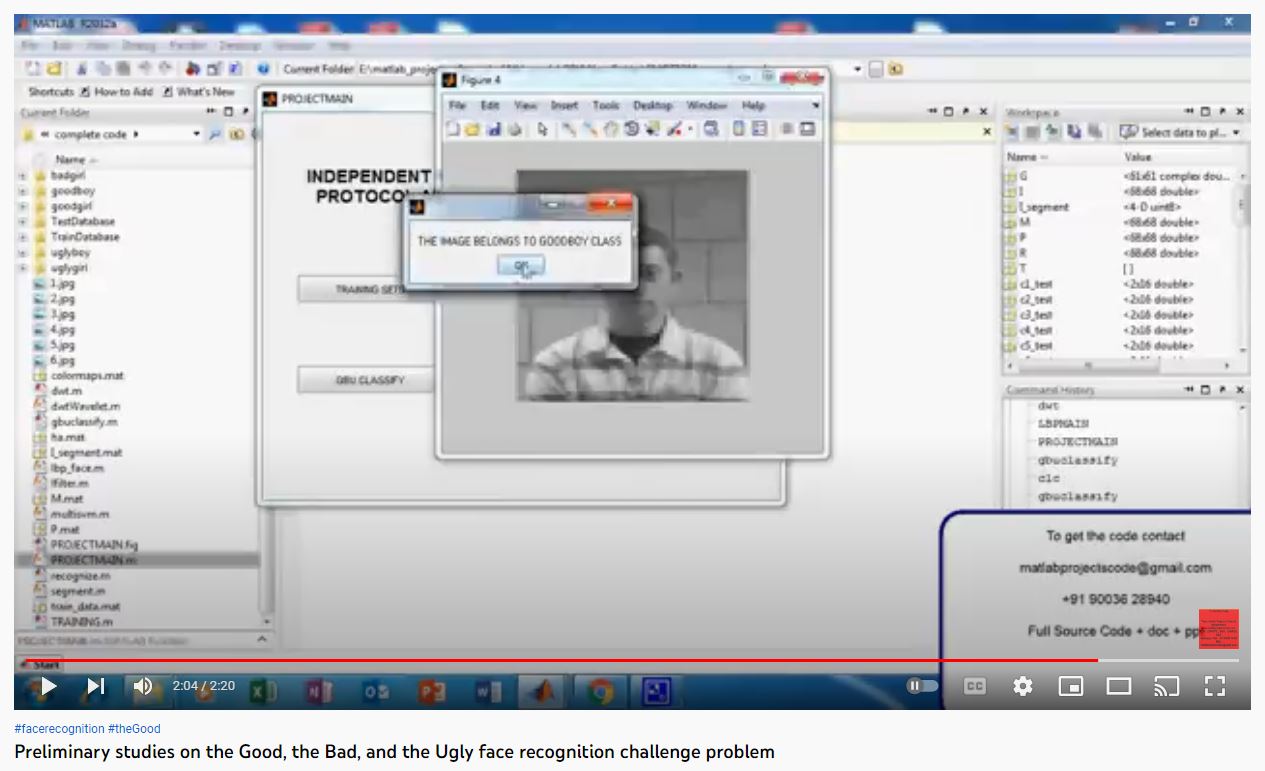Expand the TrainDatabase folder node

23,237
